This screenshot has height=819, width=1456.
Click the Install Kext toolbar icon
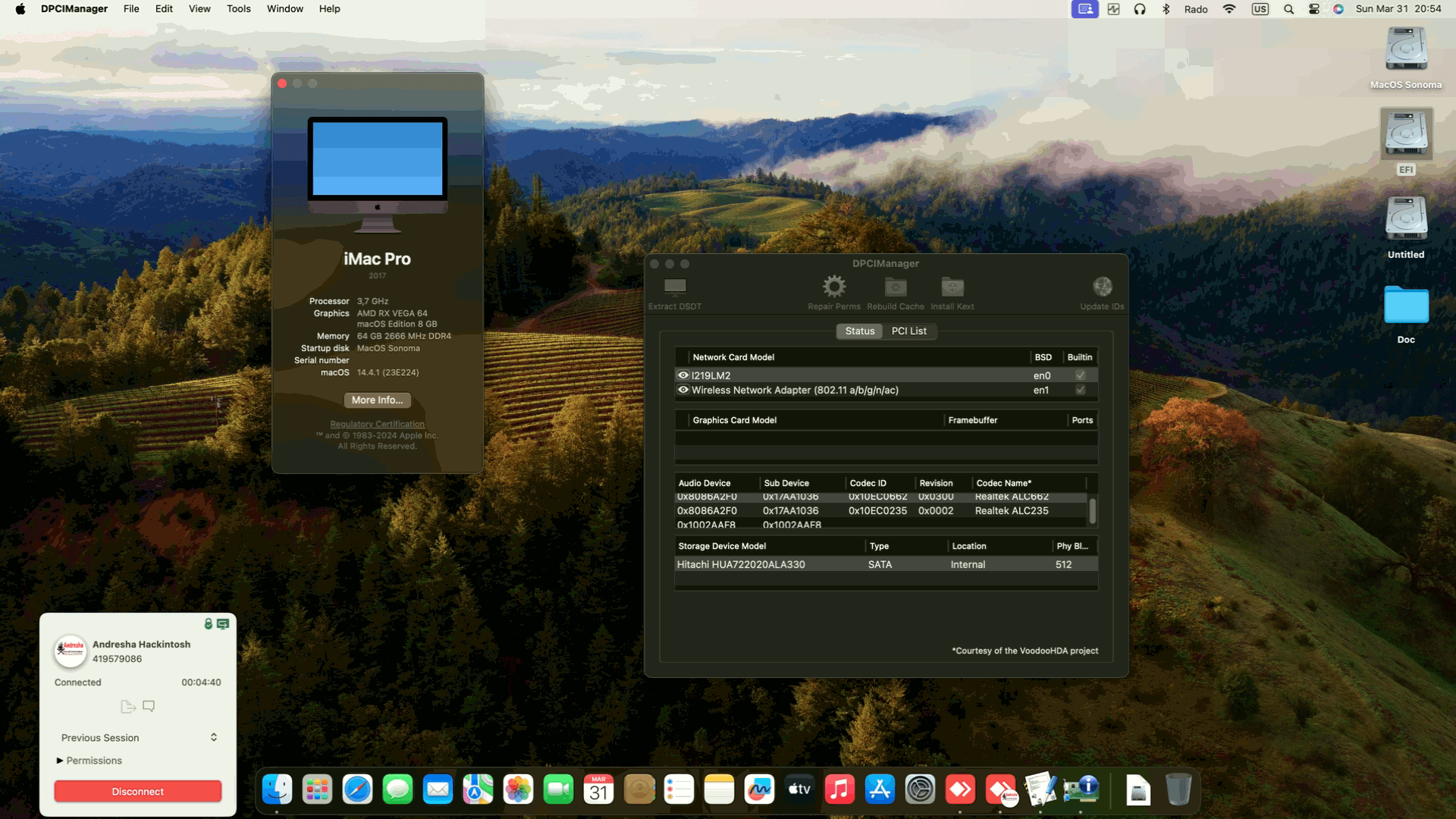[952, 287]
